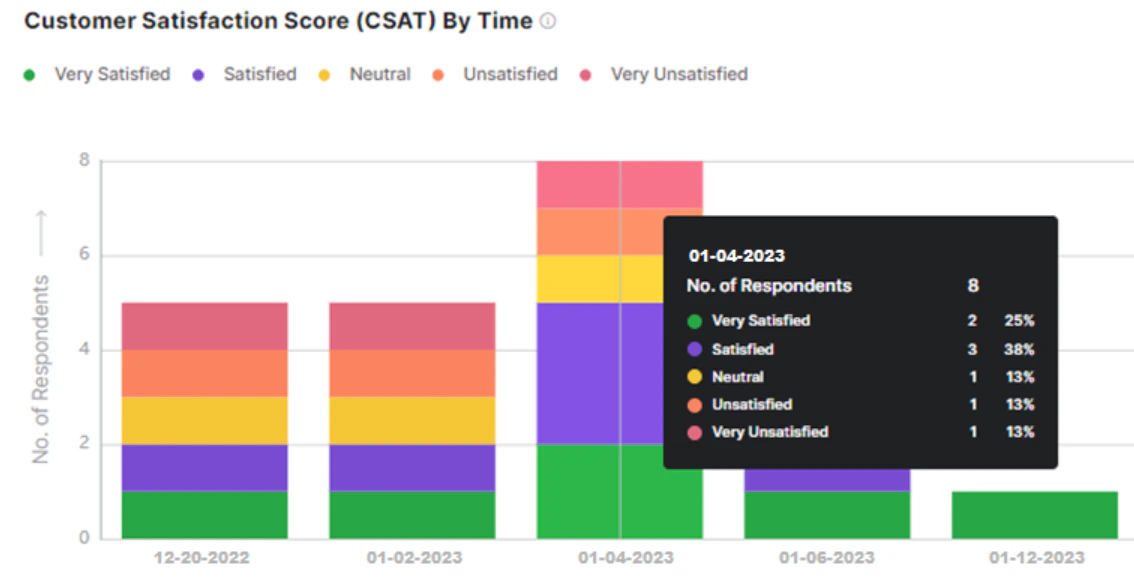Click the yellow Neutral legend dot
Screen dimensions: 1134x581
tap(324, 74)
